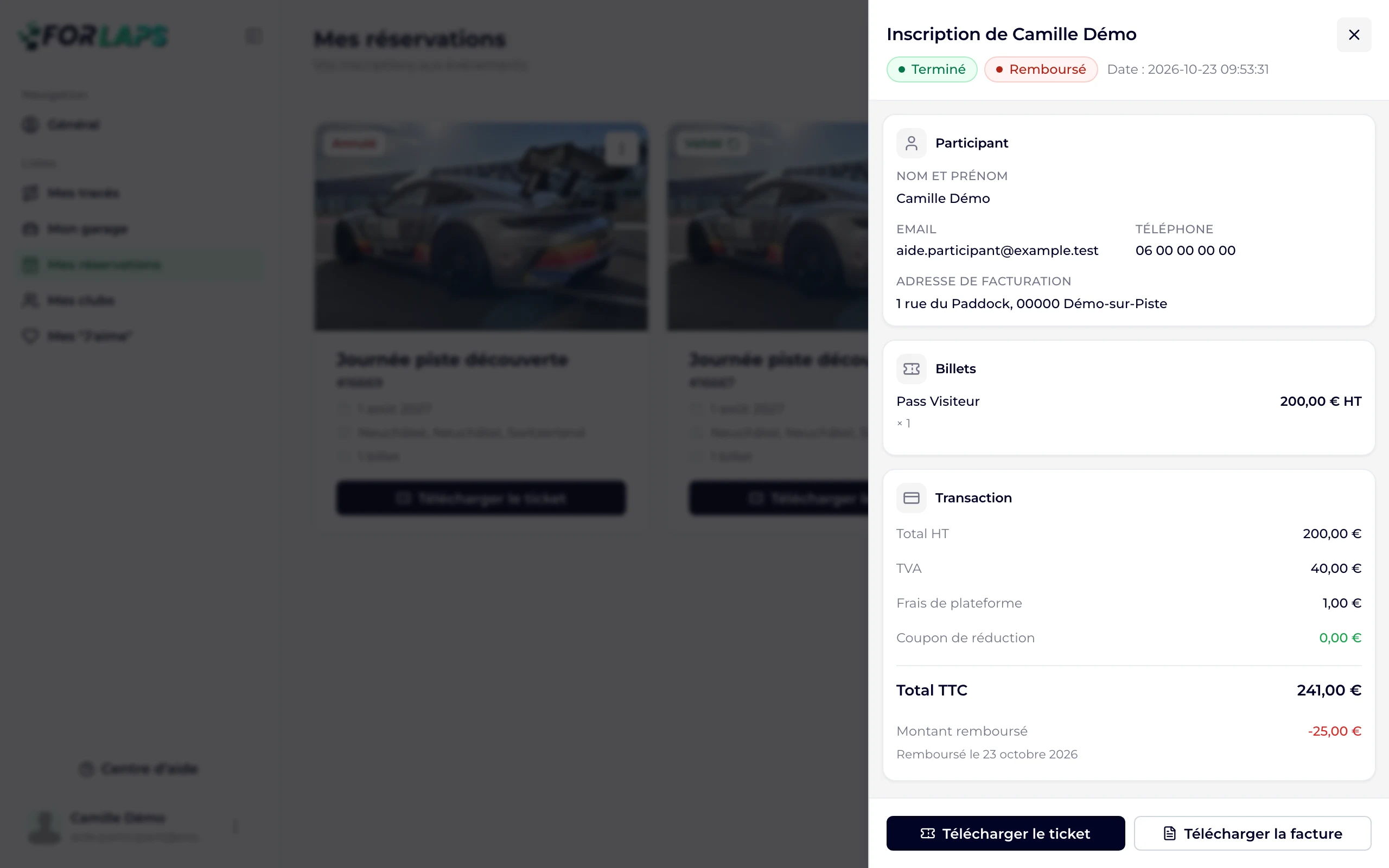Click the Billets ticket icon
Screen dimensions: 1389x868
911,368
